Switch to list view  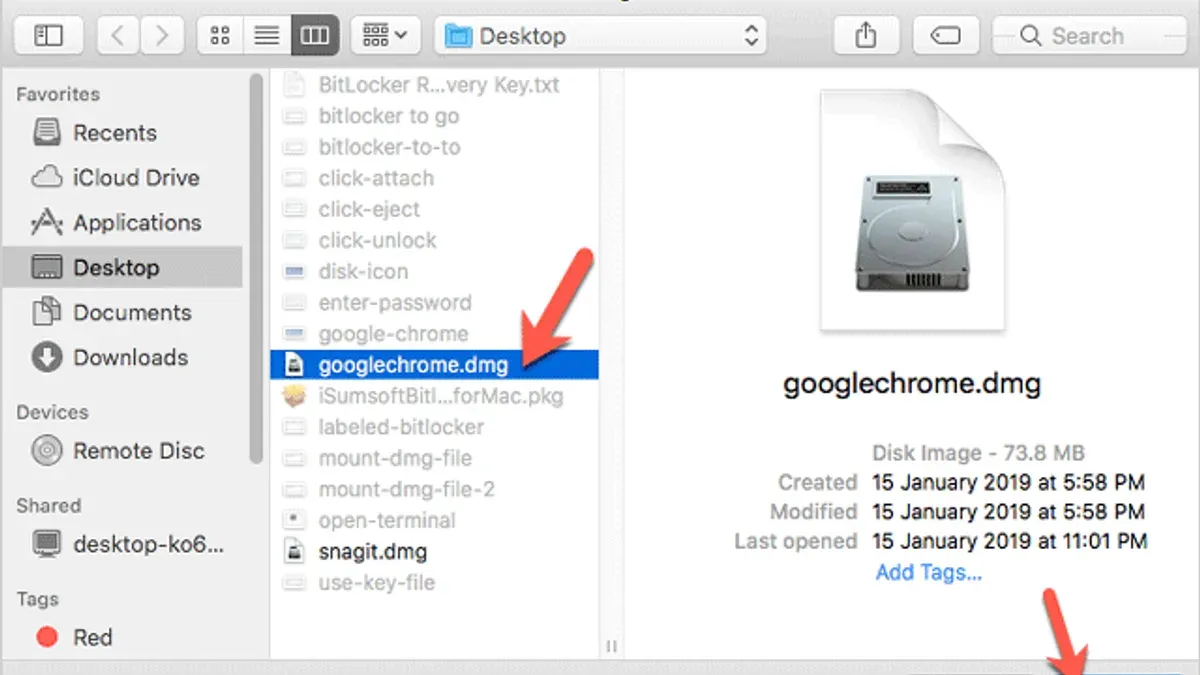[x=267, y=36]
